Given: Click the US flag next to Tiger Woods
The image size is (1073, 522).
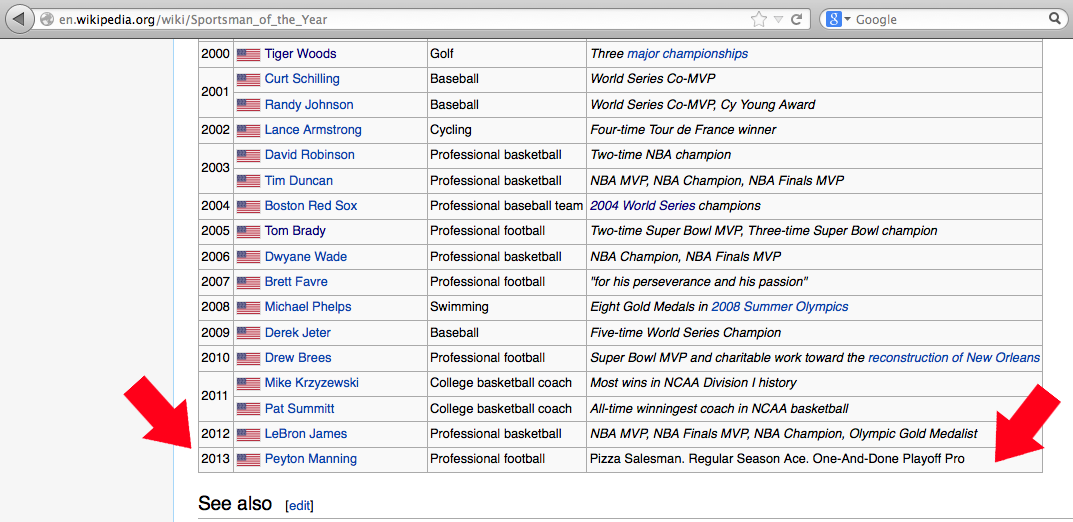Looking at the screenshot, I should click(x=248, y=54).
